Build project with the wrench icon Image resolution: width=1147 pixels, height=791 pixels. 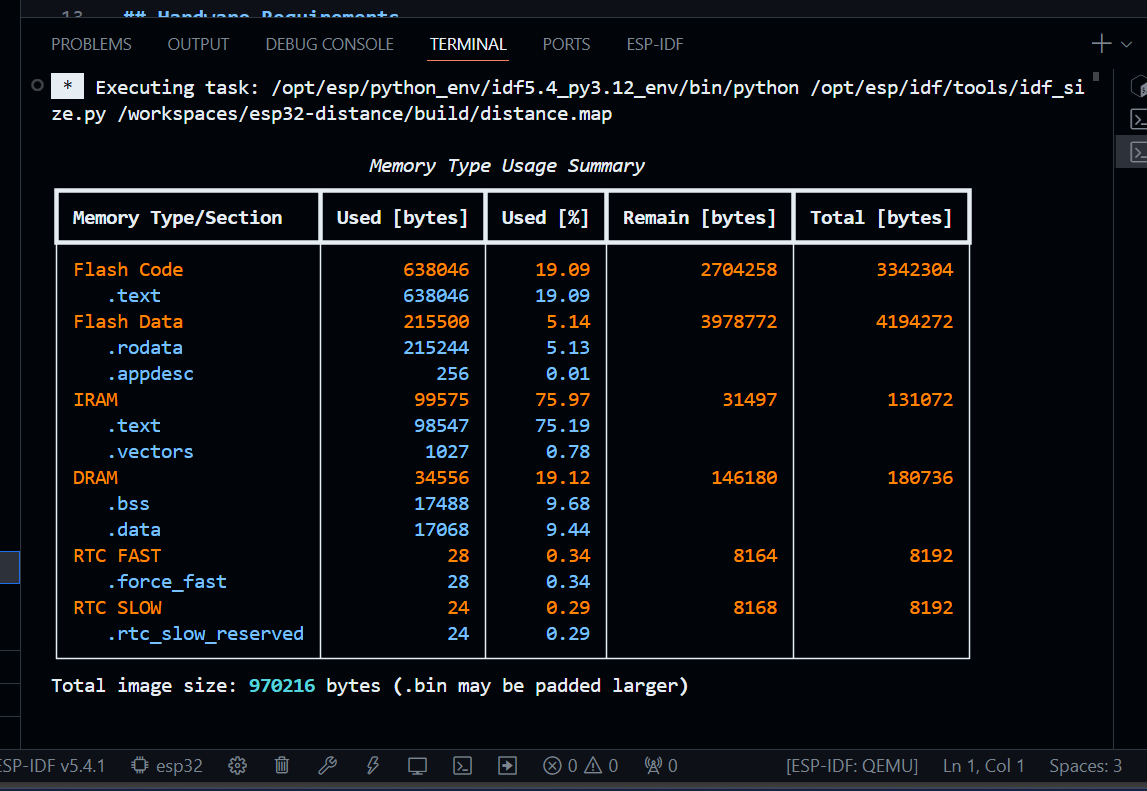tap(327, 766)
